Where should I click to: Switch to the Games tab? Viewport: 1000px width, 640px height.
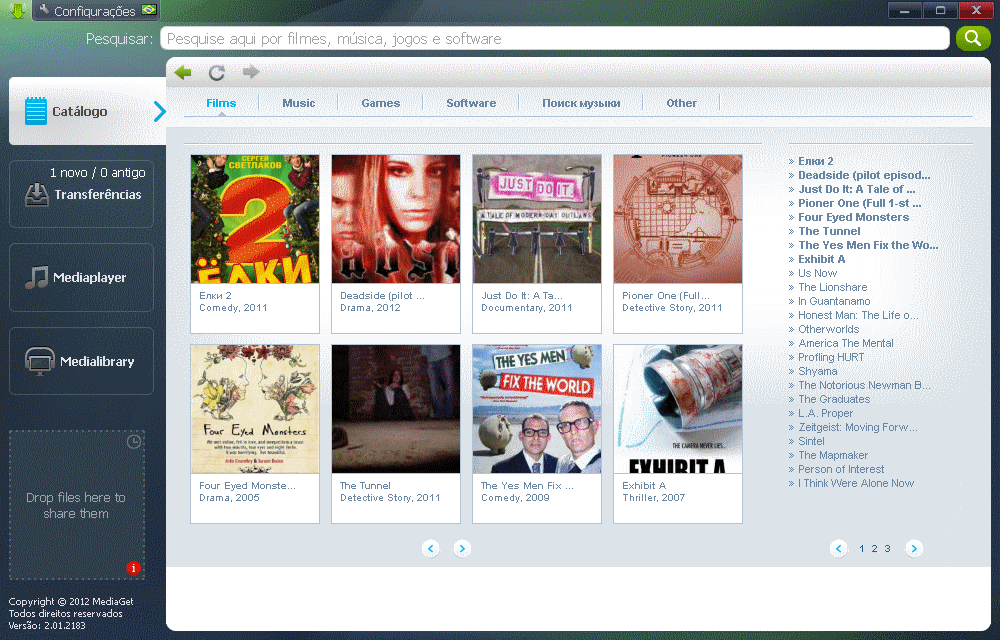380,103
